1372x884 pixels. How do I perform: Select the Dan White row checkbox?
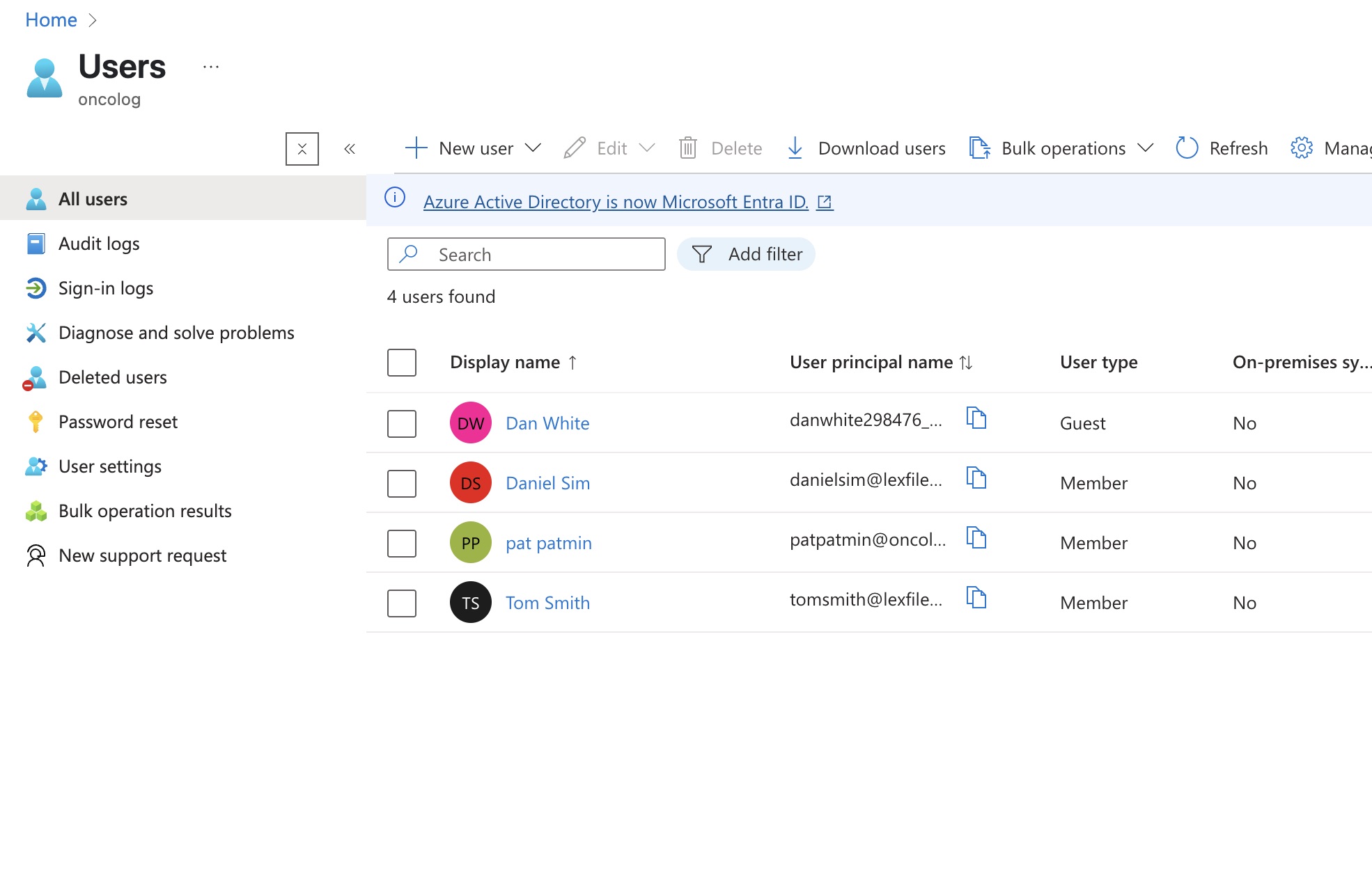[402, 423]
